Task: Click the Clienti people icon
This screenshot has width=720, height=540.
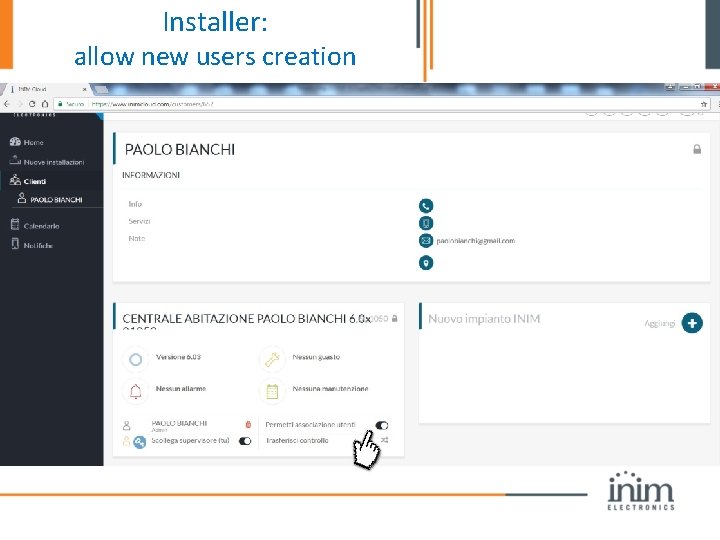Action: pyautogui.click(x=15, y=180)
